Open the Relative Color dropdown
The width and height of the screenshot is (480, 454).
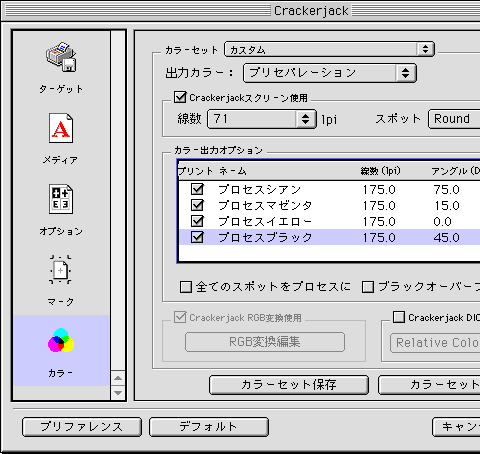point(435,343)
